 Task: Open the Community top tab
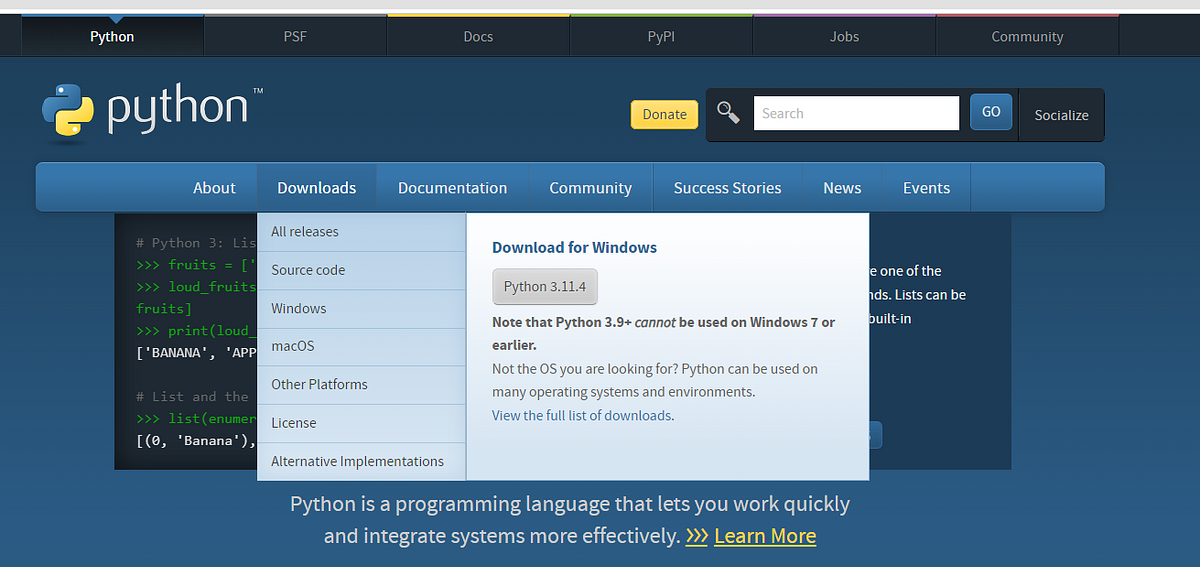[x=1027, y=36]
